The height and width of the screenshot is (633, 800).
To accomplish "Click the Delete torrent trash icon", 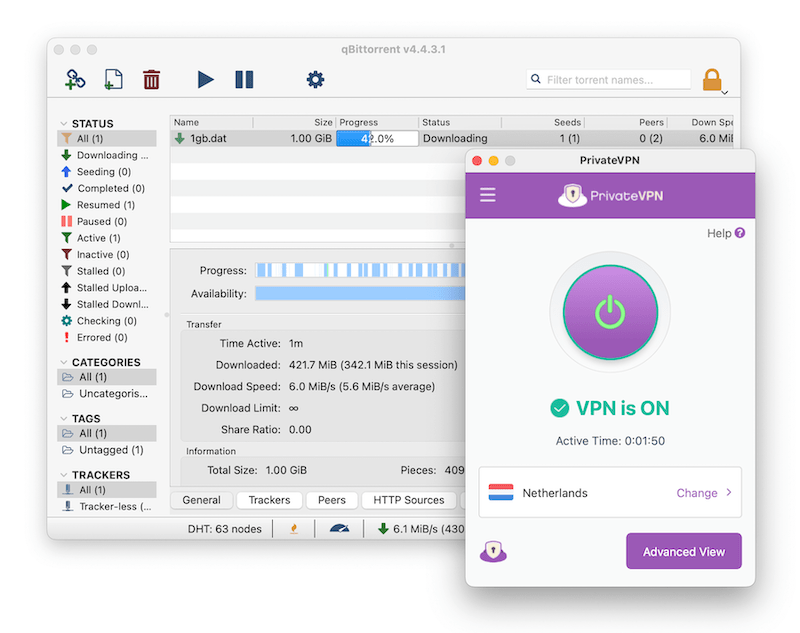I will 152,79.
